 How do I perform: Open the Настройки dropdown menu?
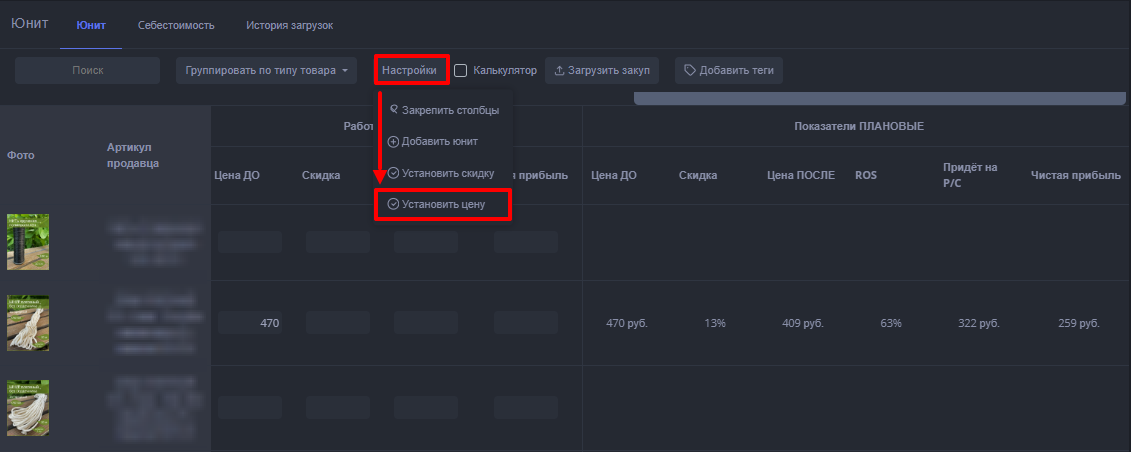coord(411,71)
